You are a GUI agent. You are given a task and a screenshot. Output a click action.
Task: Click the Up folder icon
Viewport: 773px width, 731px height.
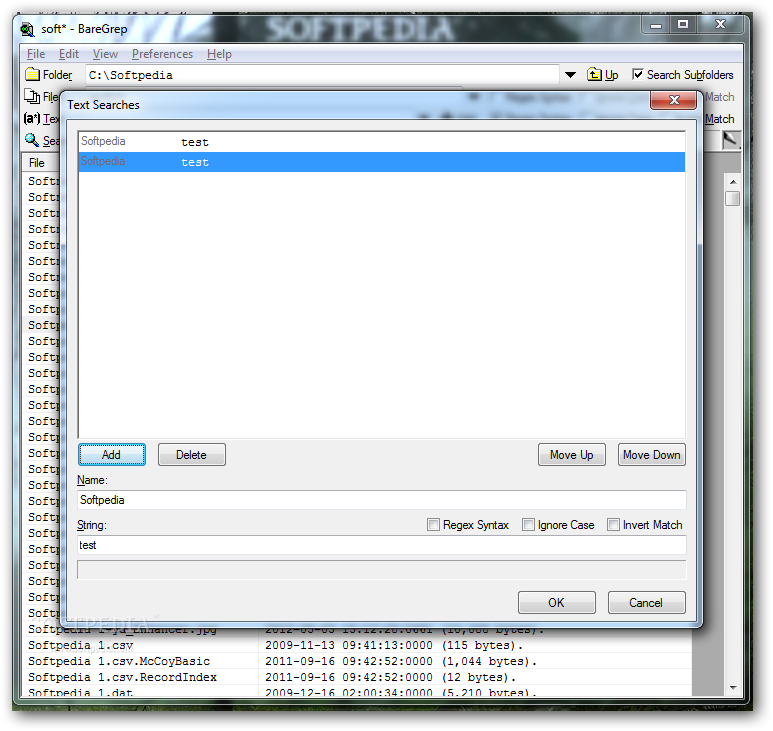594,74
